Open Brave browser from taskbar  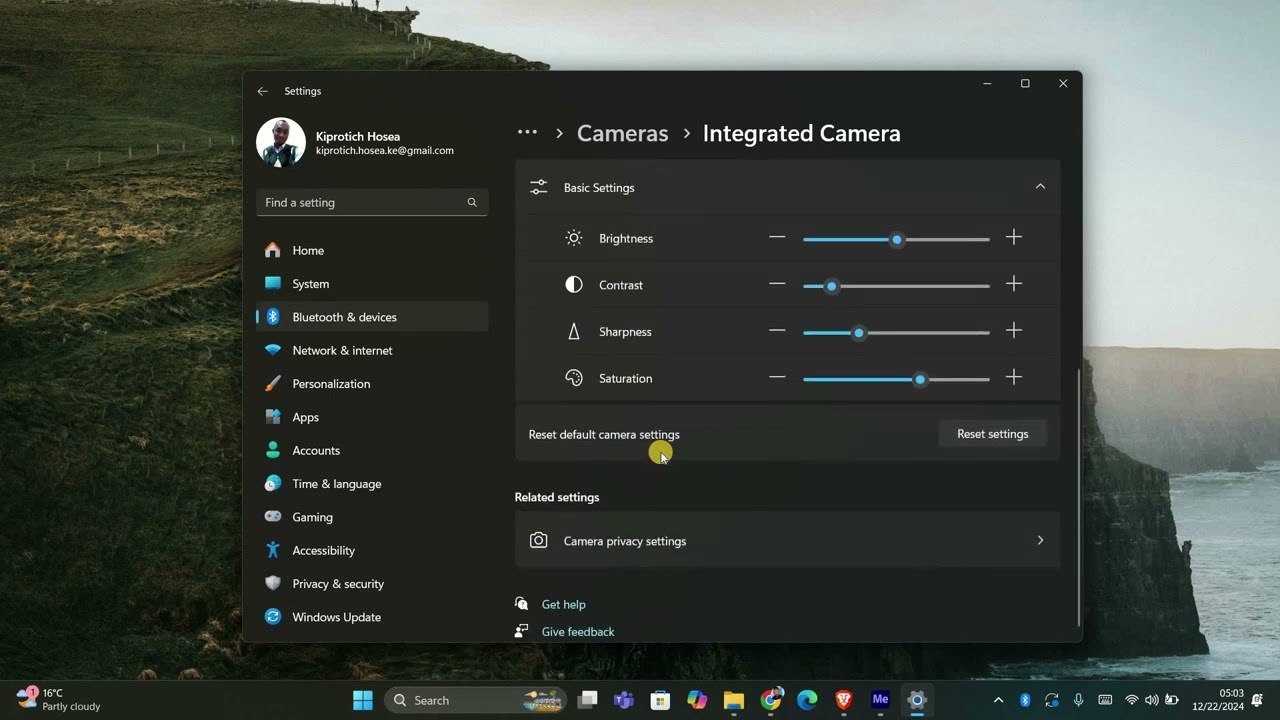coord(844,700)
